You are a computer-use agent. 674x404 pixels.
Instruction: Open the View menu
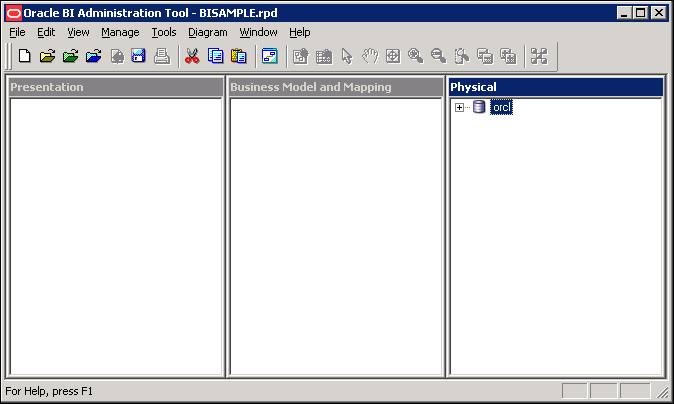tap(78, 32)
